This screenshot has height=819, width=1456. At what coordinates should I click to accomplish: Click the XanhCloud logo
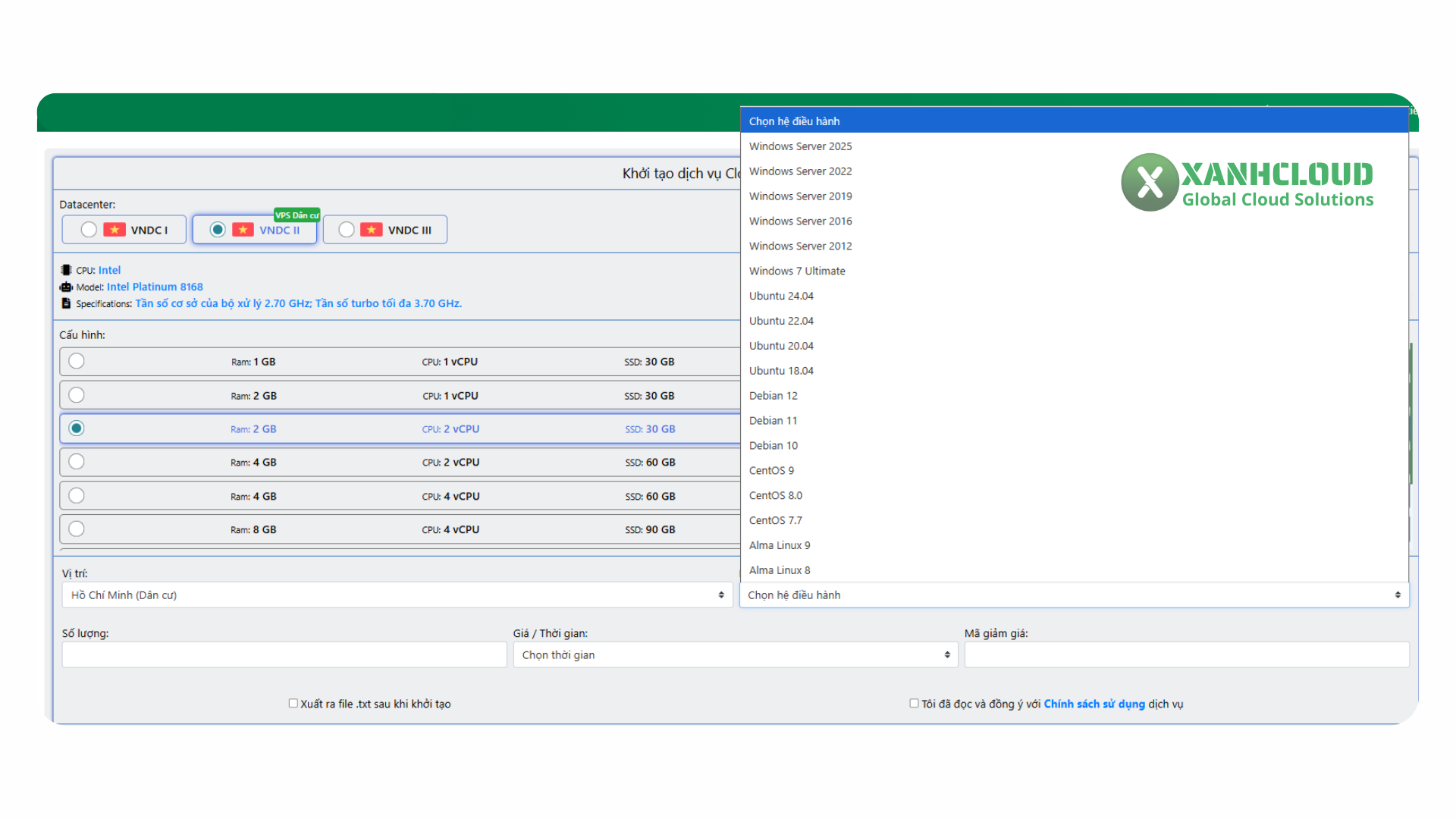1247,182
